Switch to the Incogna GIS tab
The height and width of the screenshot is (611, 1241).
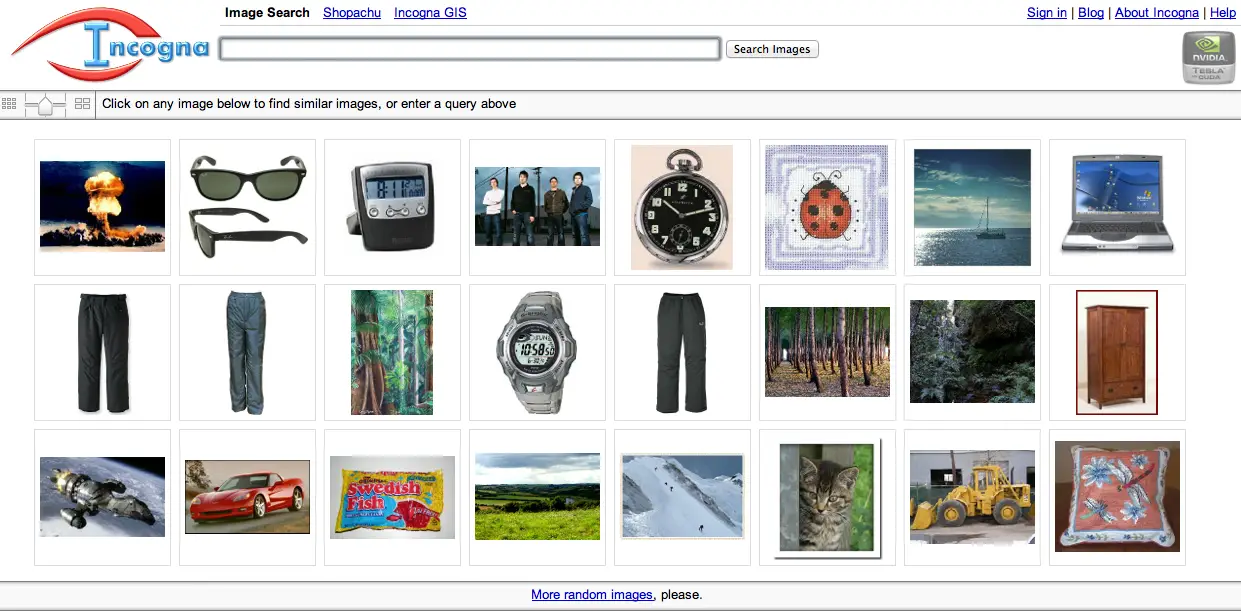click(x=430, y=13)
